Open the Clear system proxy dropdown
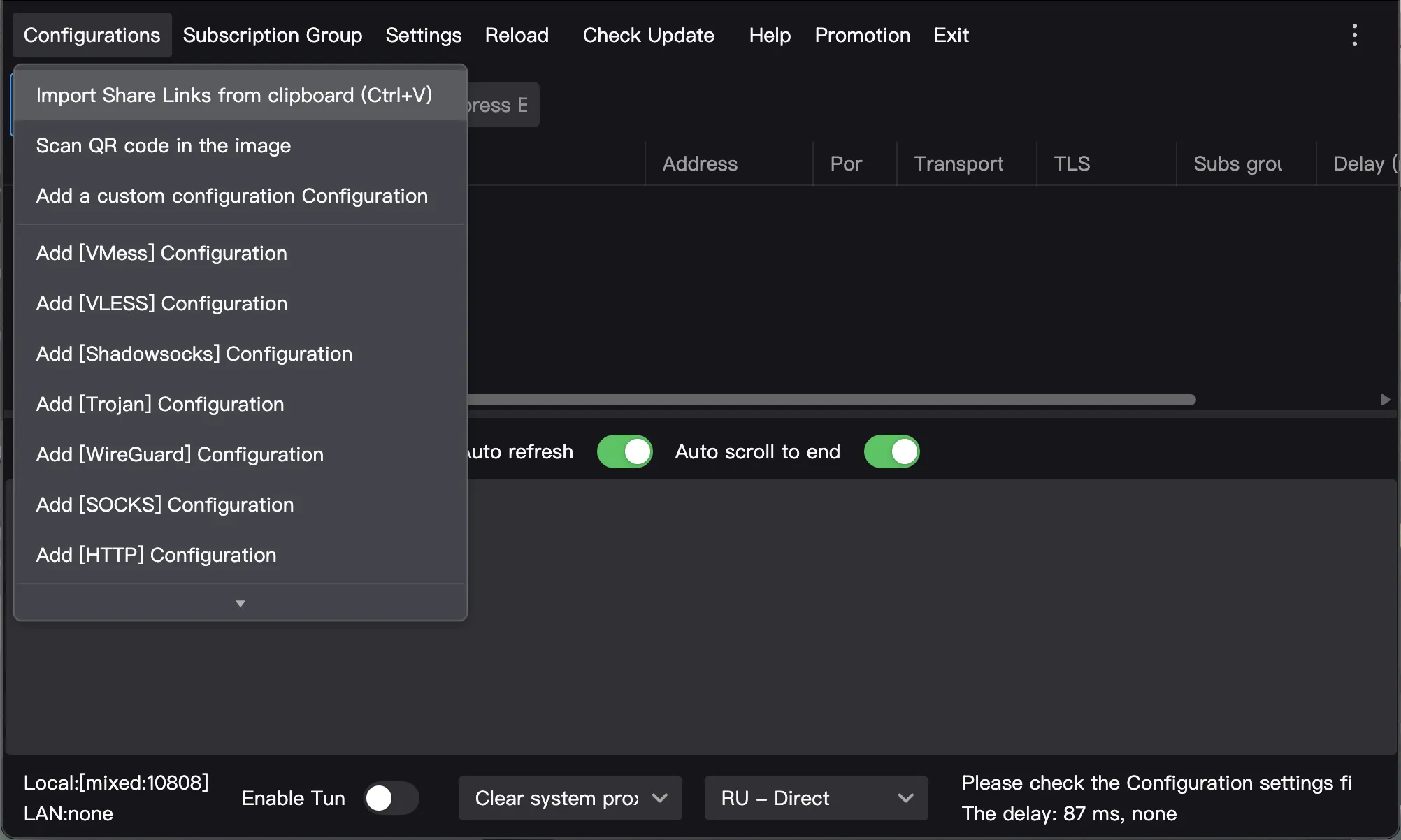 tap(570, 798)
